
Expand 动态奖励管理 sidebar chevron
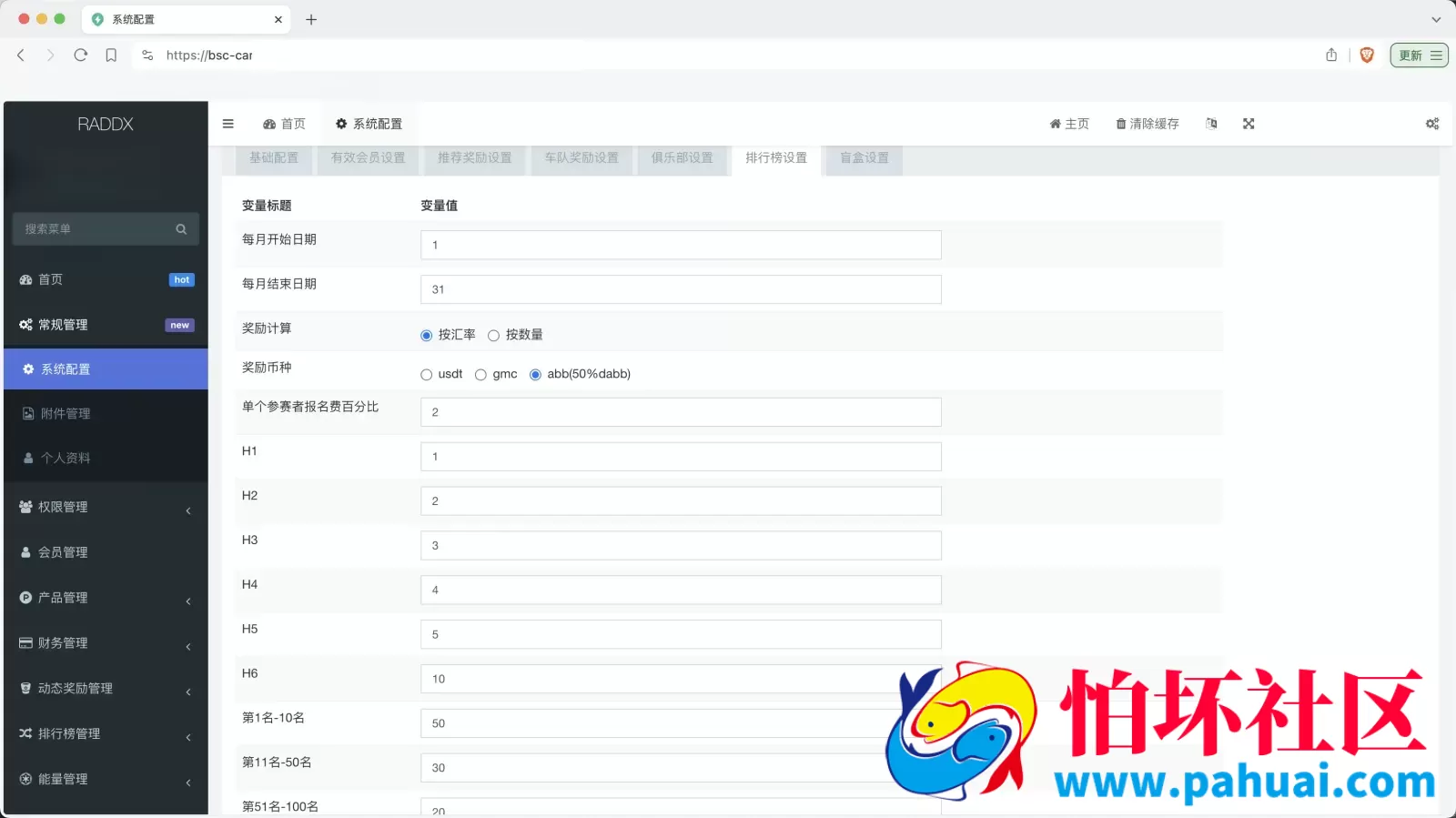[188, 692]
